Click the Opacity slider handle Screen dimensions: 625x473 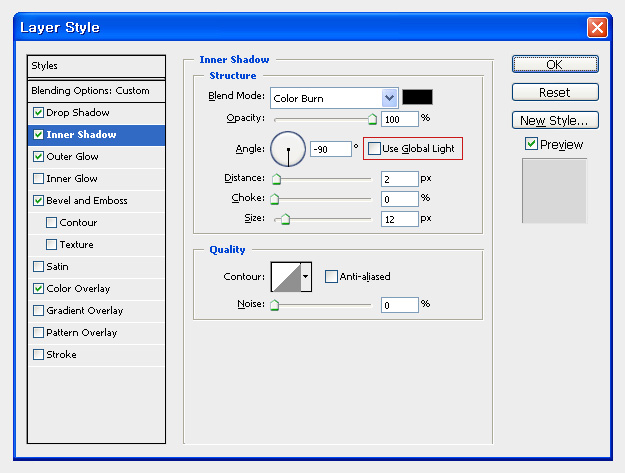pyautogui.click(x=372, y=119)
